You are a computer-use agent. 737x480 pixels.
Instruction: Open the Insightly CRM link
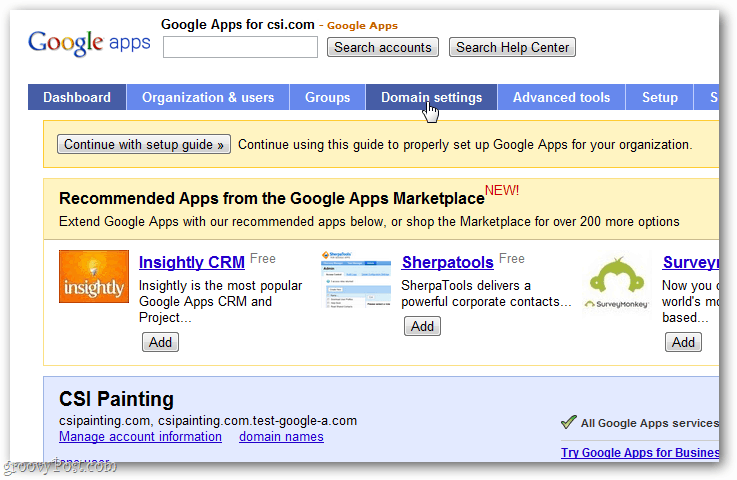[x=192, y=262]
